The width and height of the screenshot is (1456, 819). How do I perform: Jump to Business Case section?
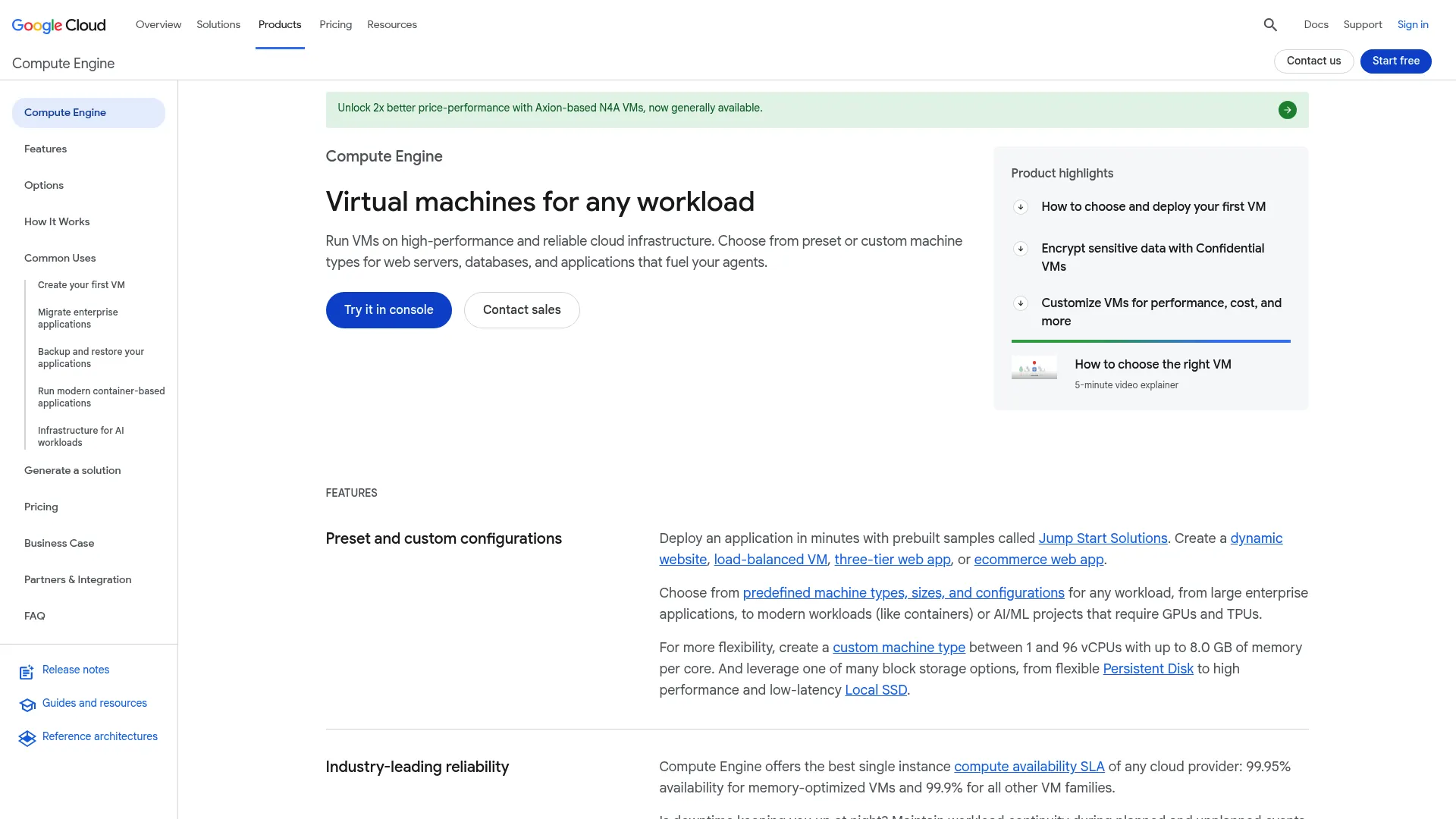(59, 544)
